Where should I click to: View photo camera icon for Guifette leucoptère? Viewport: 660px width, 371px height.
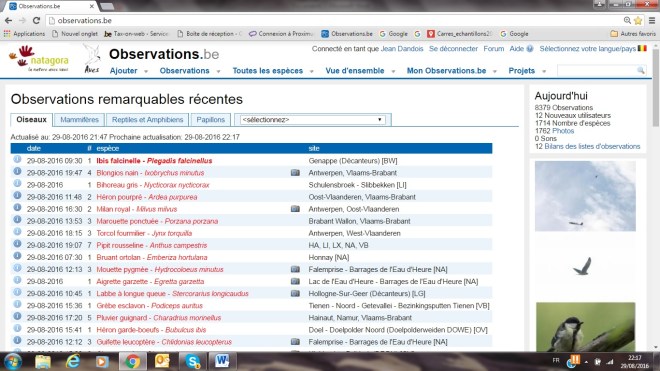pyautogui.click(x=295, y=342)
